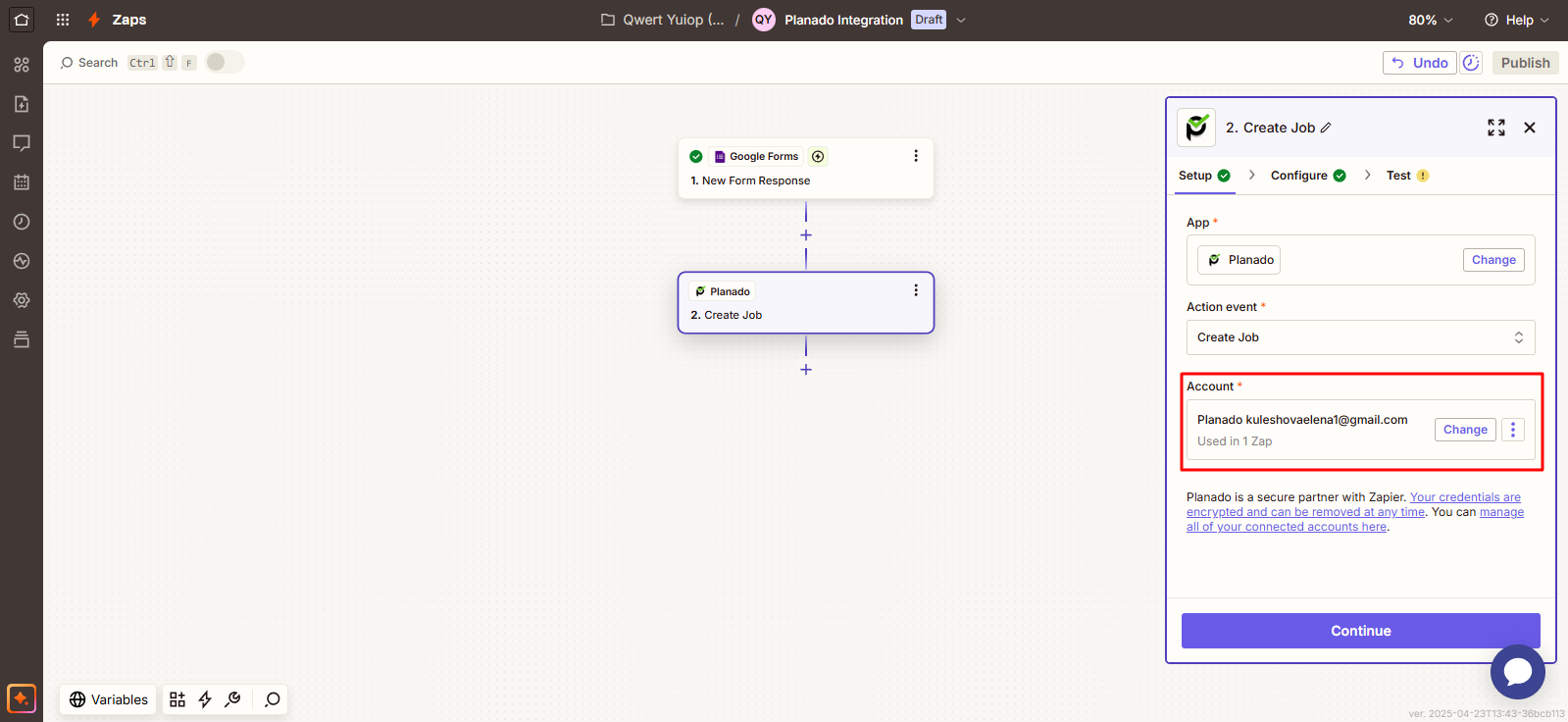The image size is (1568, 722).
Task: Click the Zapier home icon
Action: (x=22, y=20)
